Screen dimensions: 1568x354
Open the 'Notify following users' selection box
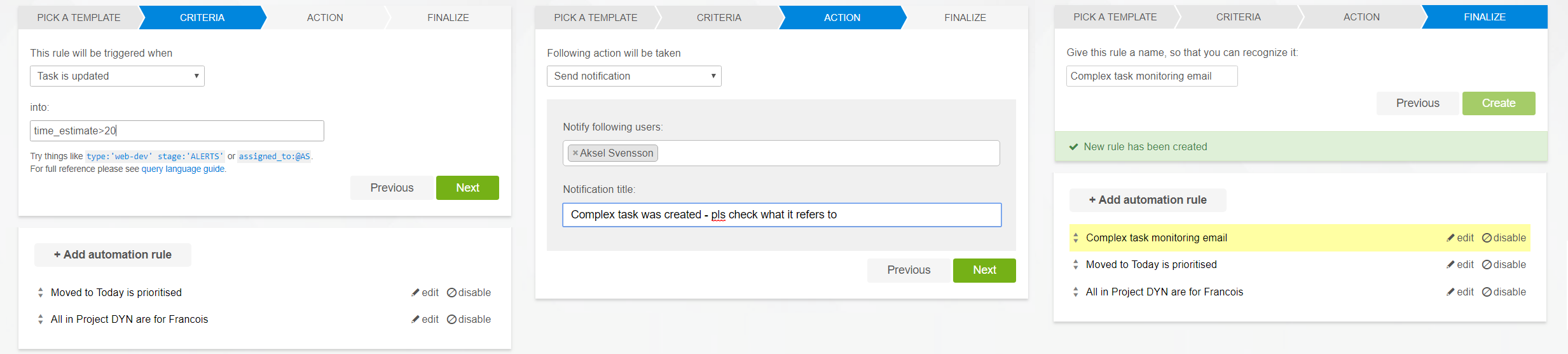pos(827,153)
